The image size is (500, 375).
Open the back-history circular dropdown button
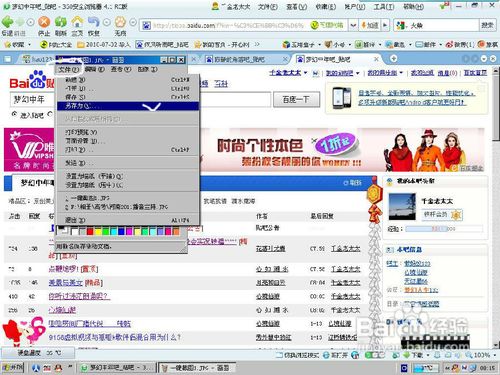tap(30, 22)
